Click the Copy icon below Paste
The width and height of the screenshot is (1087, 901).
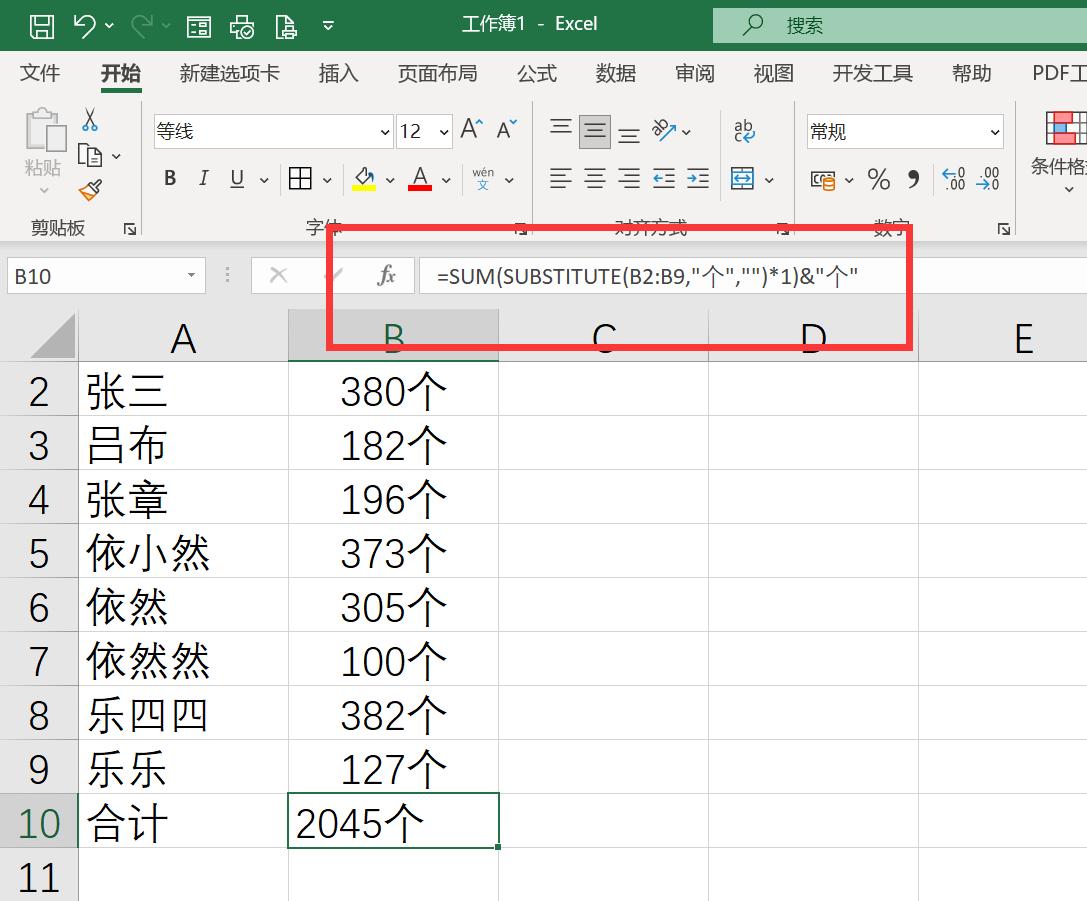point(90,153)
